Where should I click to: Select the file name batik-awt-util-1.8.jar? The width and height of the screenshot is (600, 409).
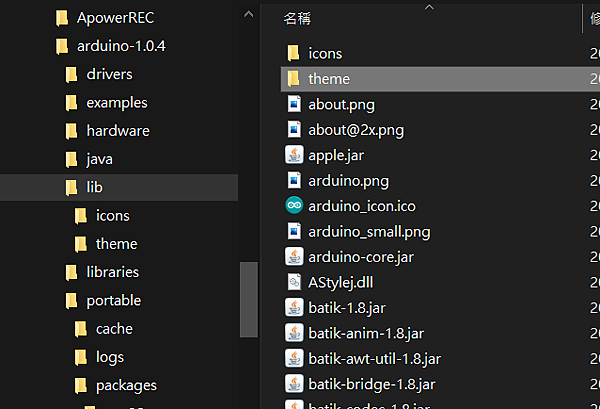pyautogui.click(x=375, y=359)
